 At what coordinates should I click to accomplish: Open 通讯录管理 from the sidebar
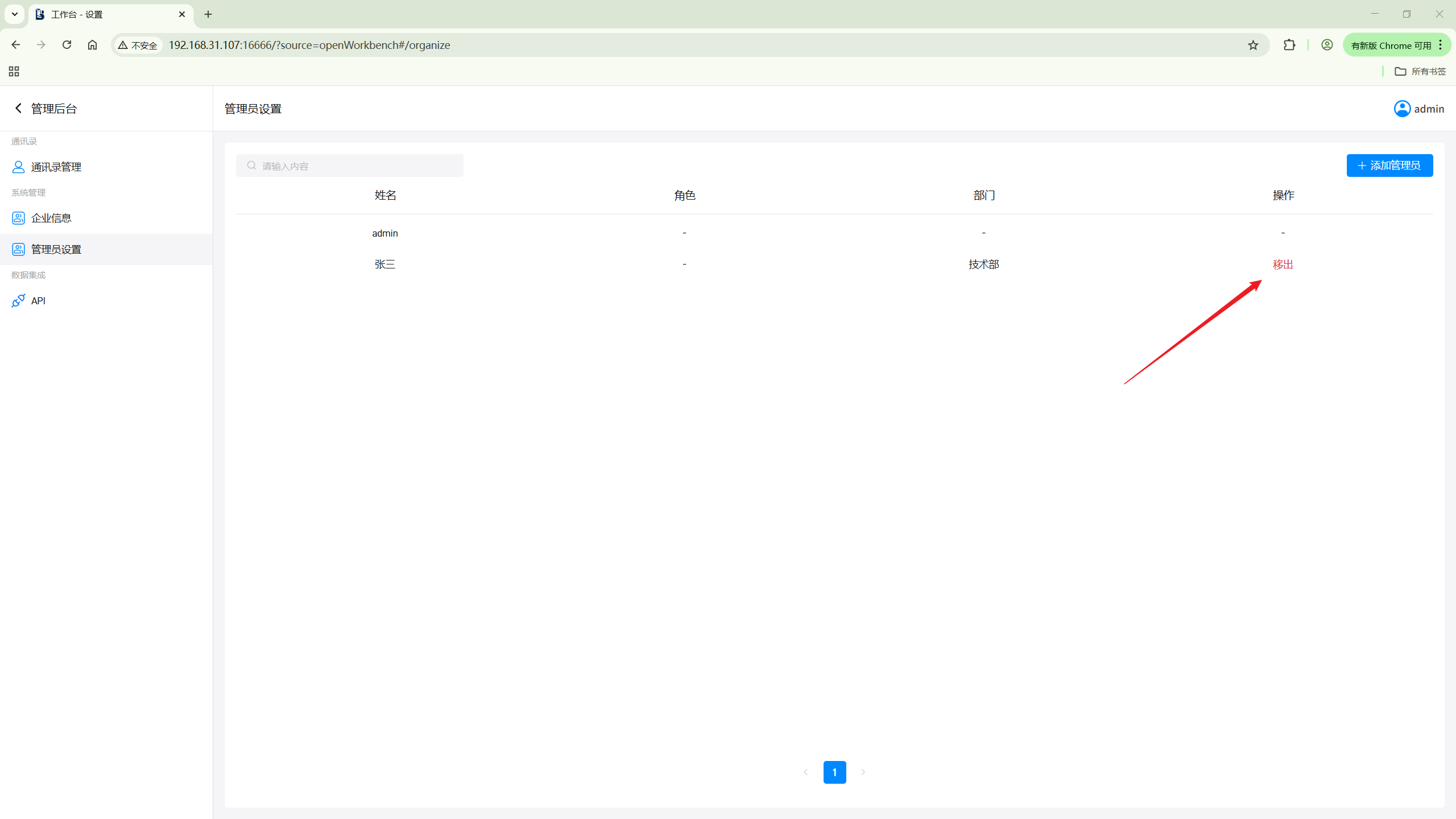pyautogui.click(x=56, y=167)
